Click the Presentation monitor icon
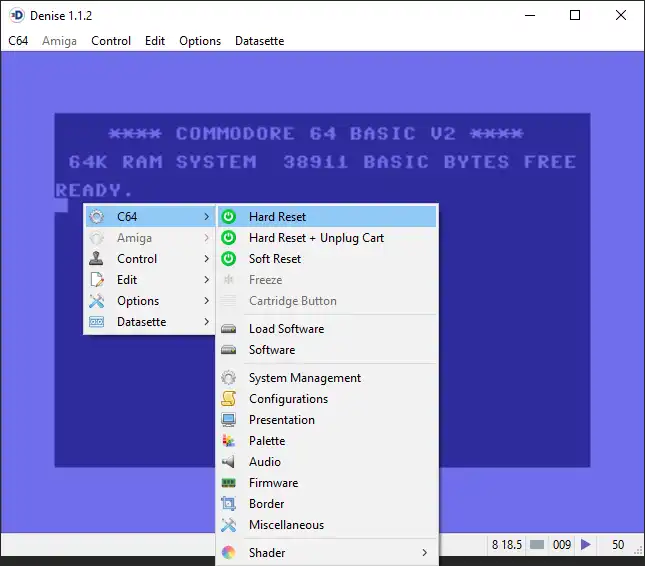 (x=228, y=420)
